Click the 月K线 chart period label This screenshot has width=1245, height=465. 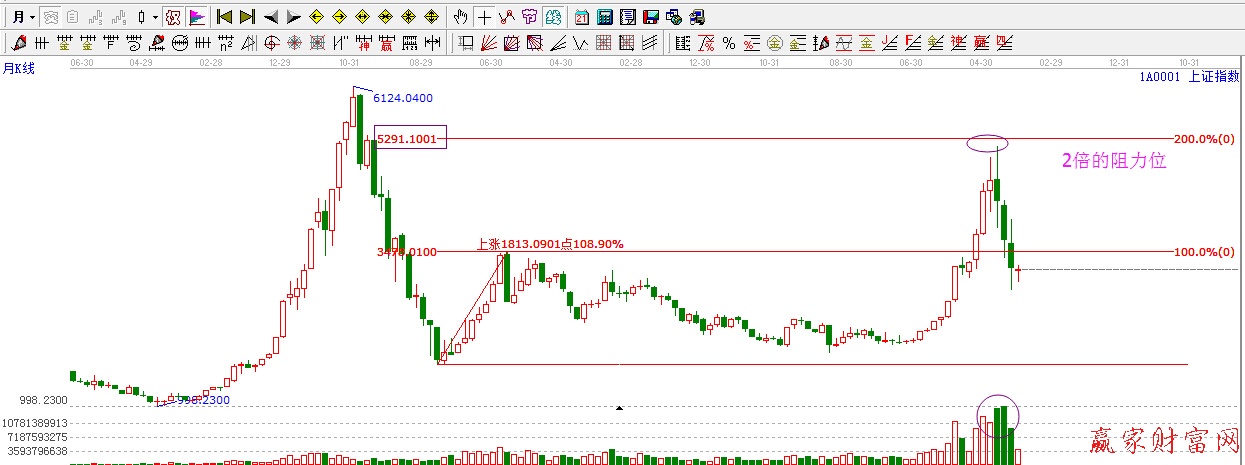click(x=18, y=68)
